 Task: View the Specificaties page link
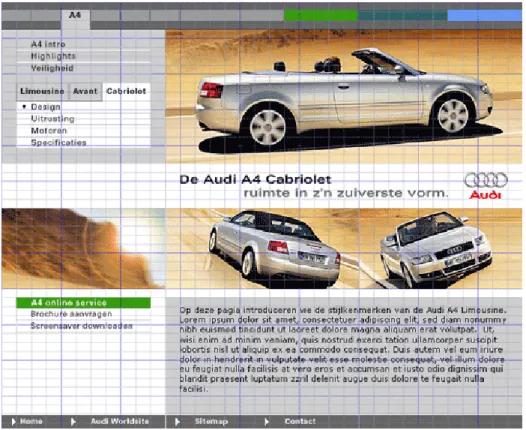[x=59, y=143]
